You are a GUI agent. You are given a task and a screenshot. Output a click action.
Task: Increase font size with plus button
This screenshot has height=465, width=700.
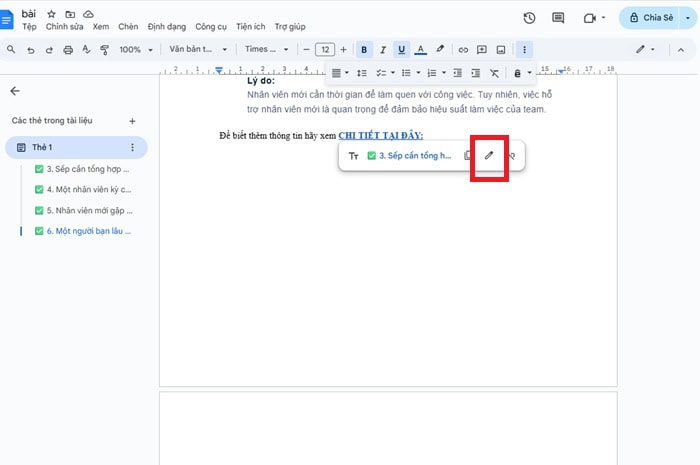pos(343,50)
